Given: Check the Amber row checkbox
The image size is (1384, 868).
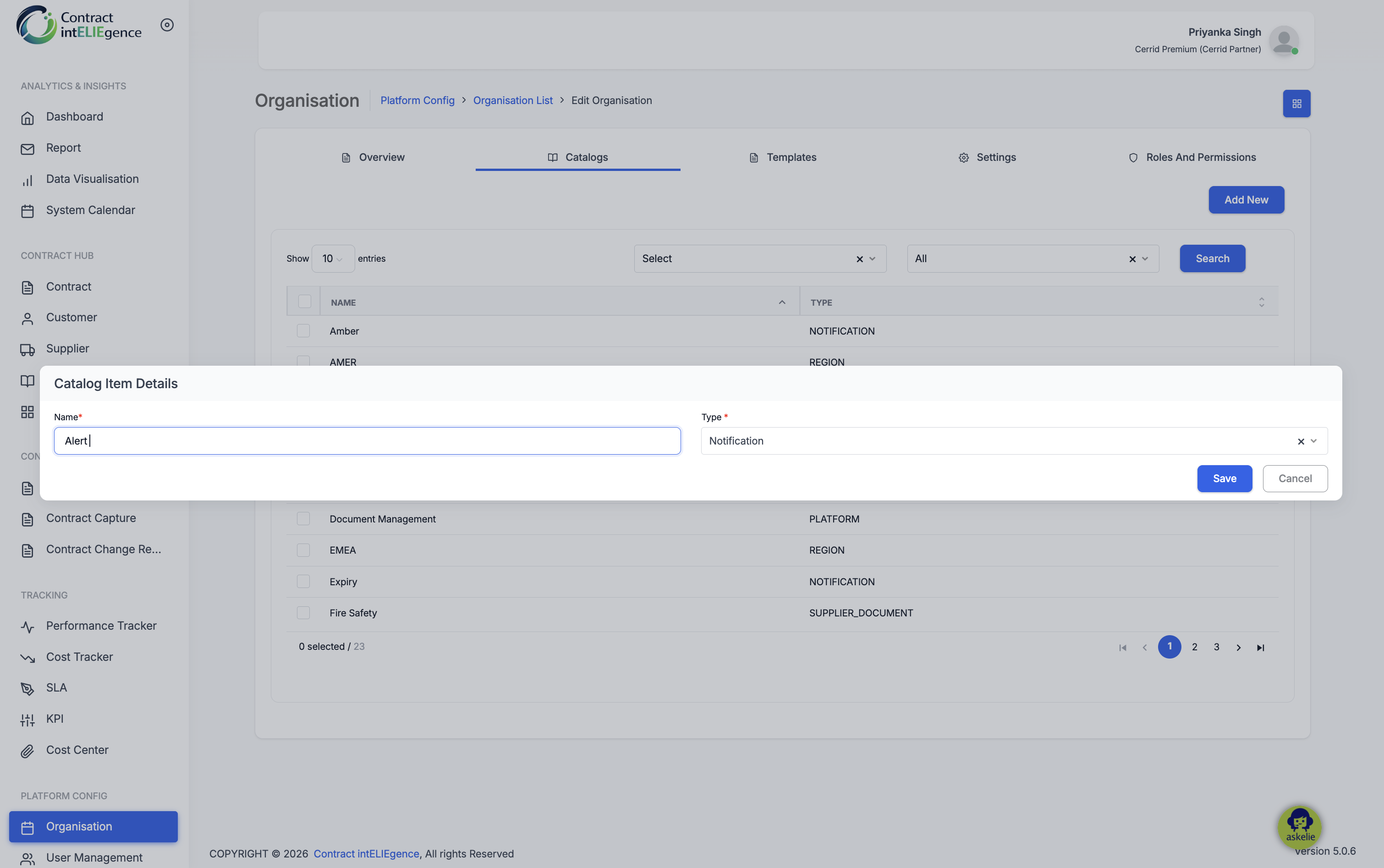Looking at the screenshot, I should [x=303, y=331].
